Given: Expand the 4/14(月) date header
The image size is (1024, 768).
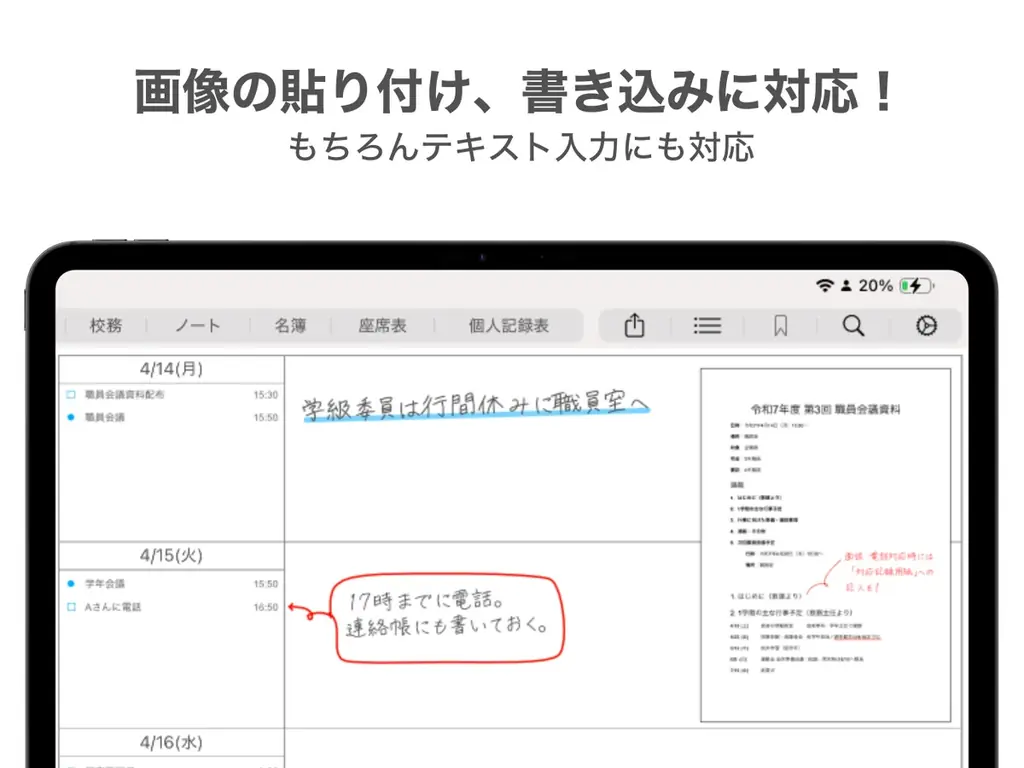Looking at the screenshot, I should [170, 369].
